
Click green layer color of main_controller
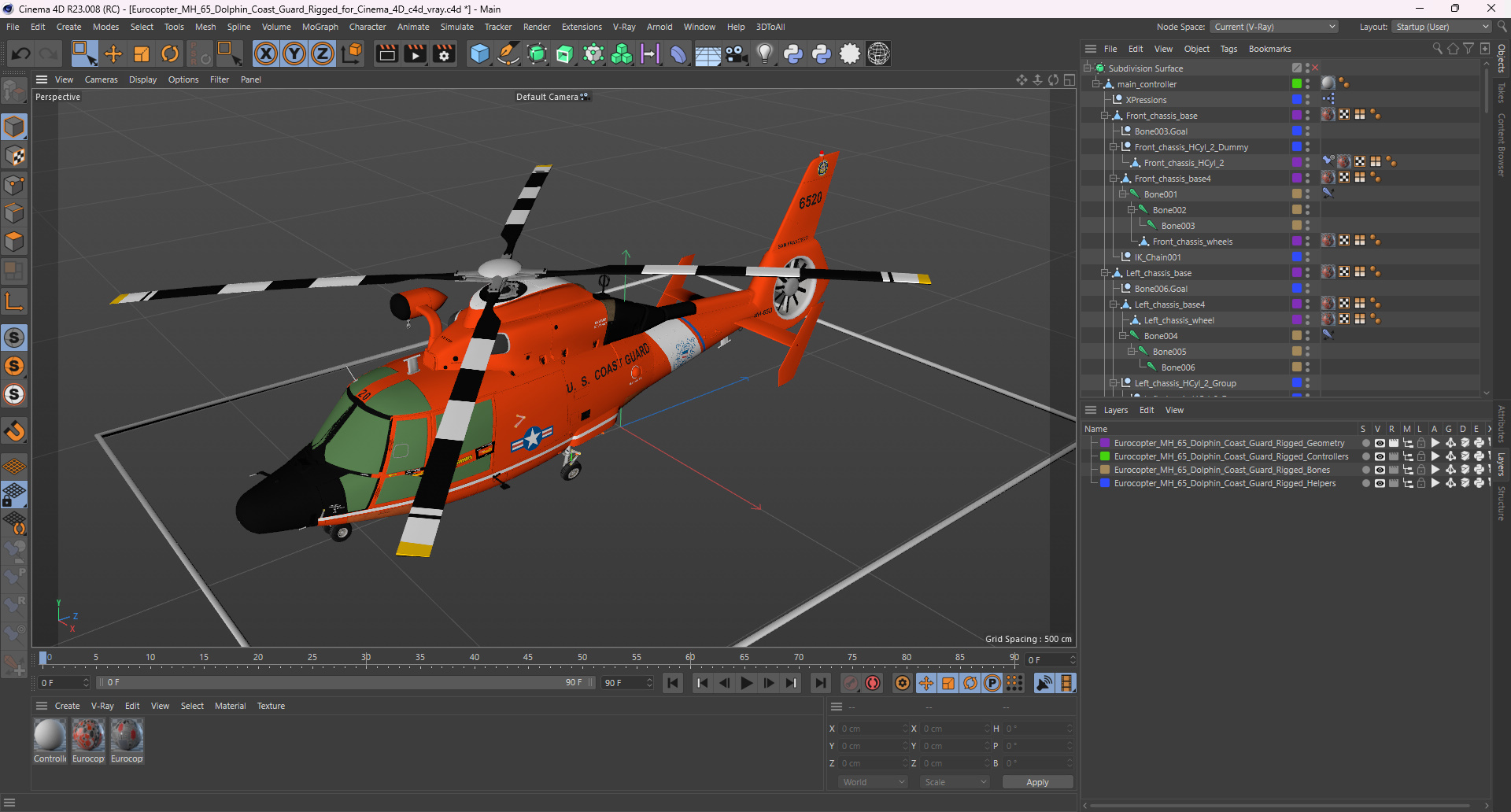click(1296, 83)
